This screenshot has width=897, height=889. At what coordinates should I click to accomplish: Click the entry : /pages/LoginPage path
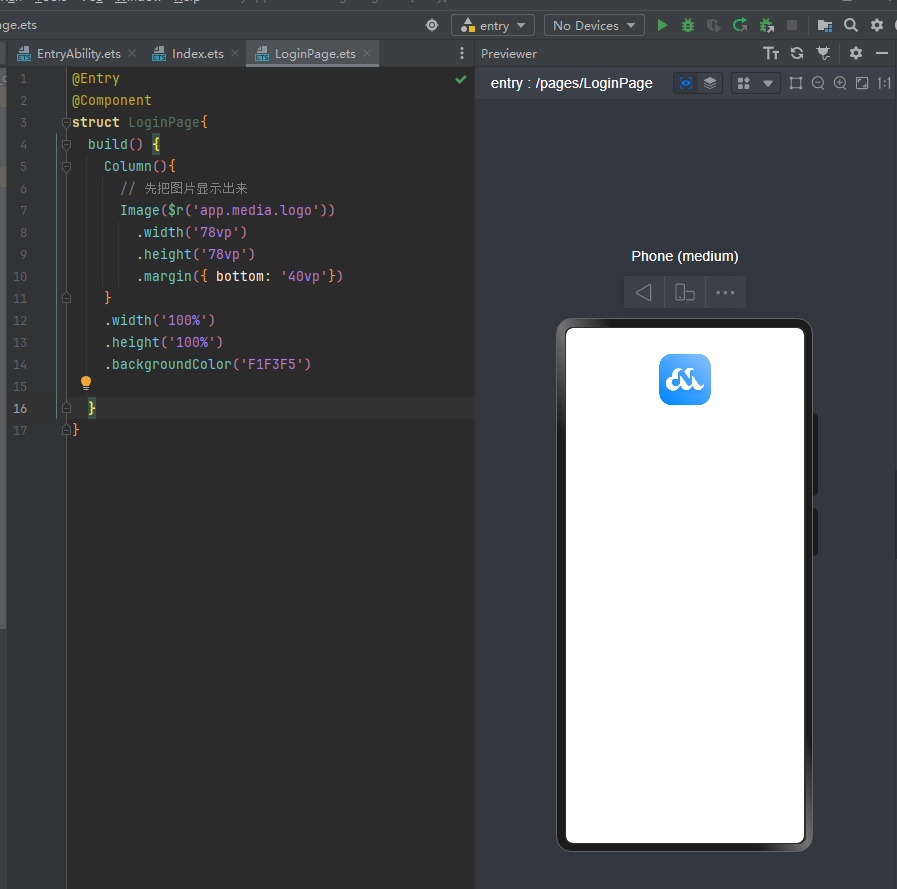pyautogui.click(x=571, y=84)
